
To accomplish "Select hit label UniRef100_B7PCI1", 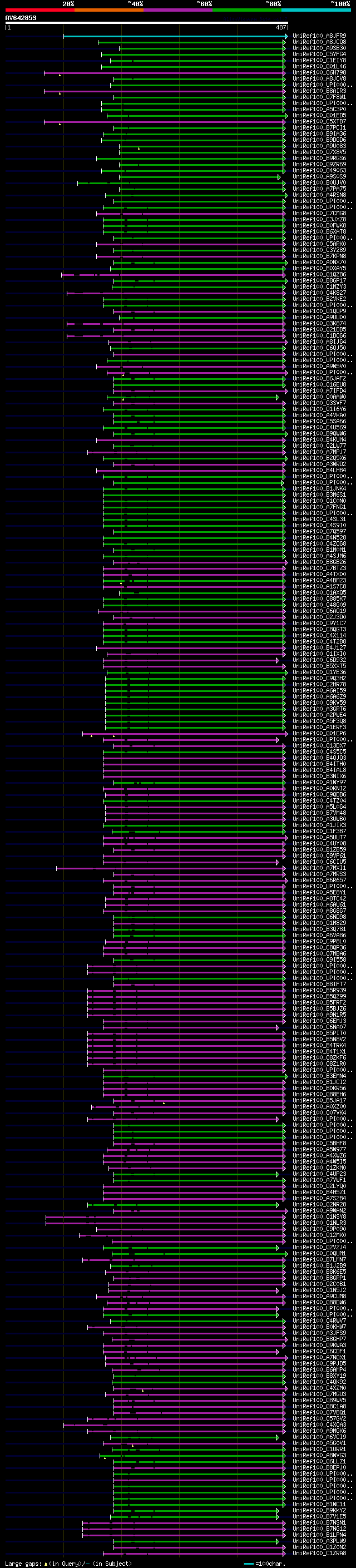I will 319,128.
